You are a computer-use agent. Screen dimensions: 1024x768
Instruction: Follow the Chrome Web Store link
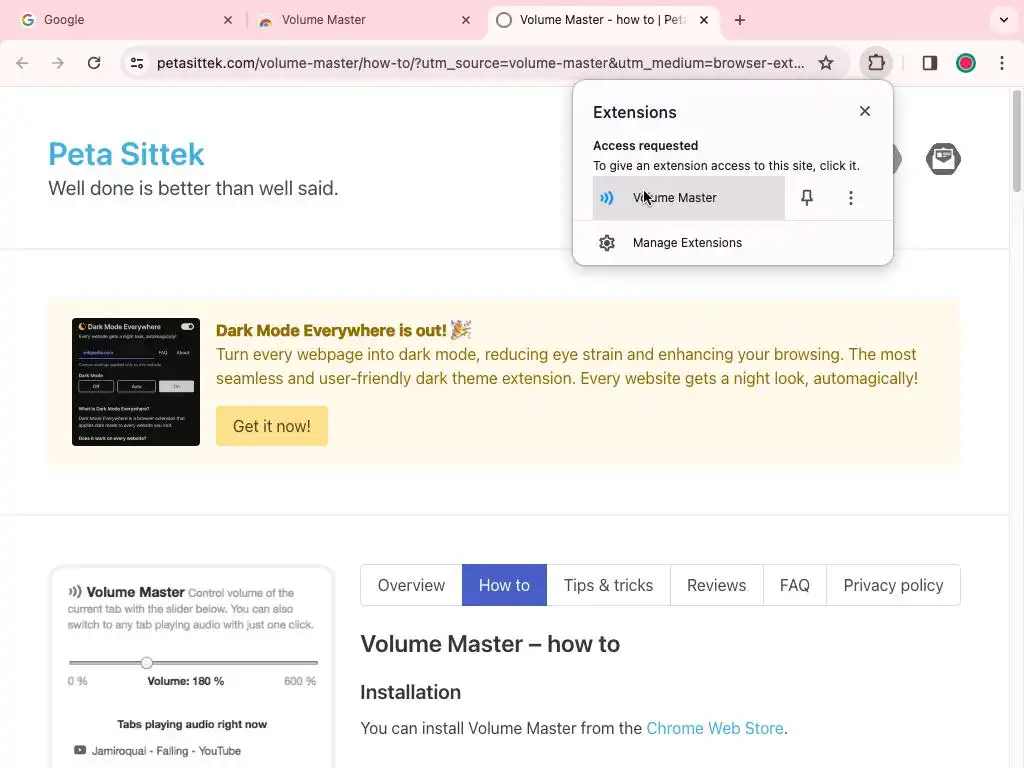click(x=714, y=728)
